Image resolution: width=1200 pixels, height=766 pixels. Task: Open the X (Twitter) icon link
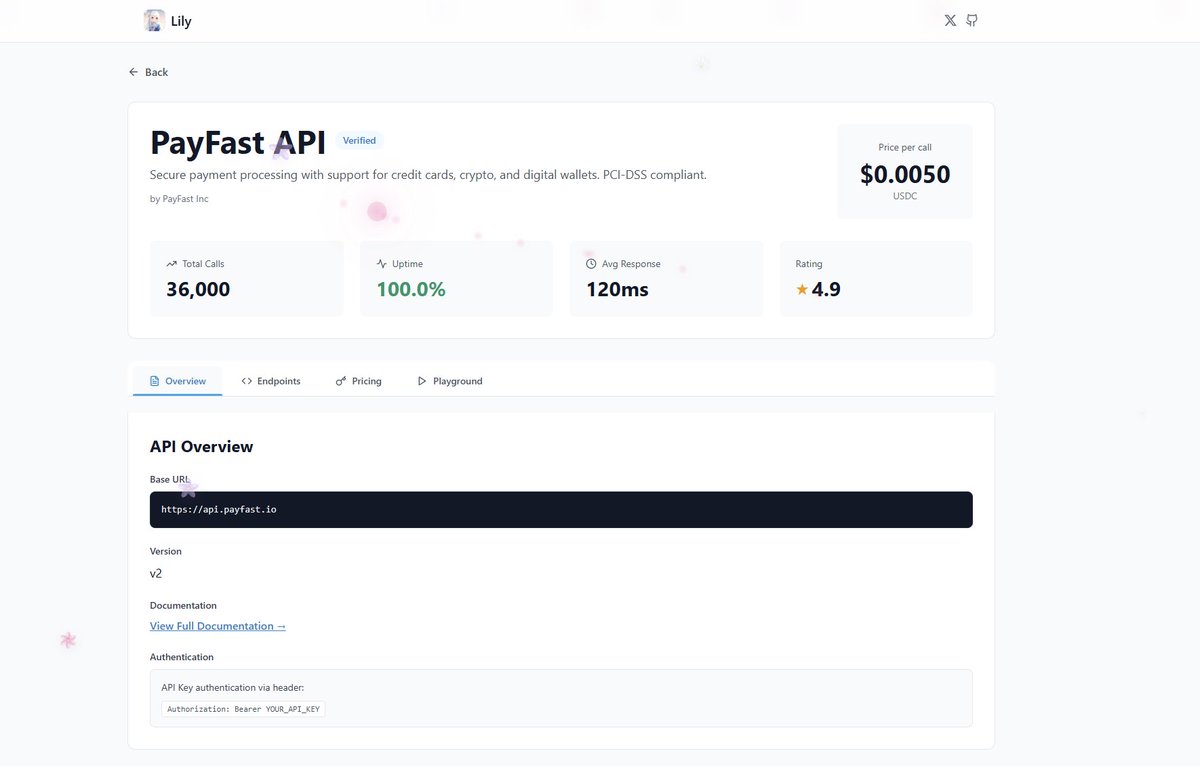pos(950,21)
